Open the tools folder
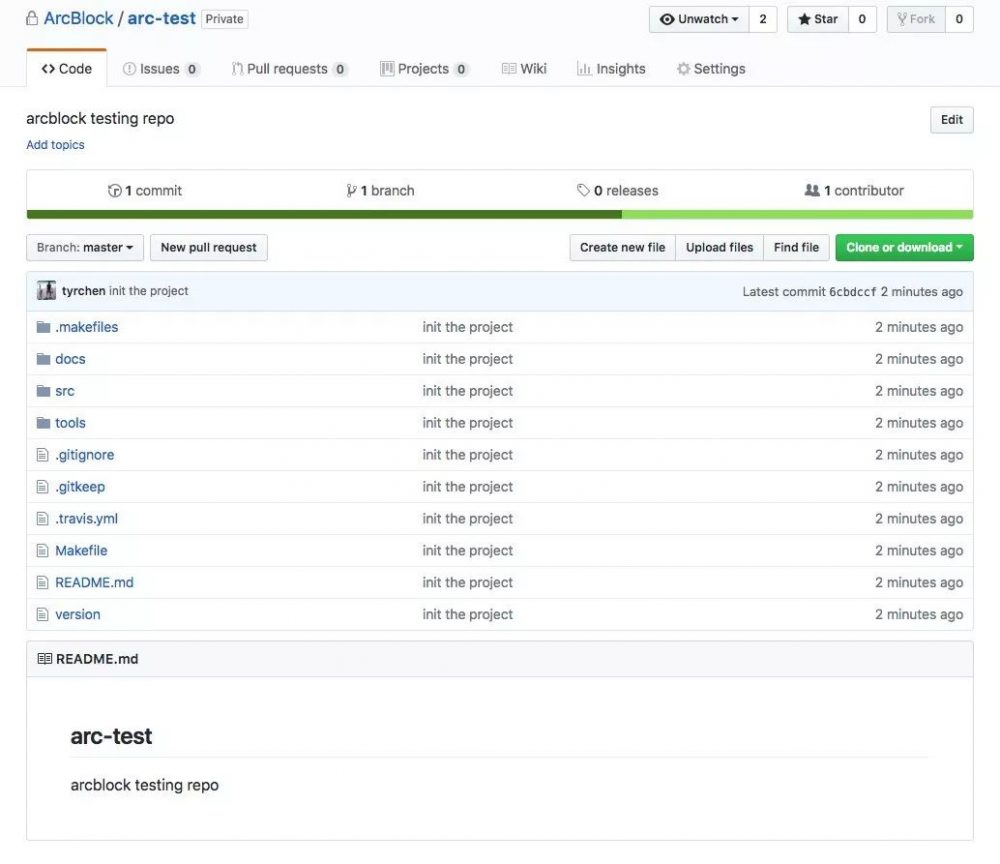The image size is (1000, 864). (70, 423)
